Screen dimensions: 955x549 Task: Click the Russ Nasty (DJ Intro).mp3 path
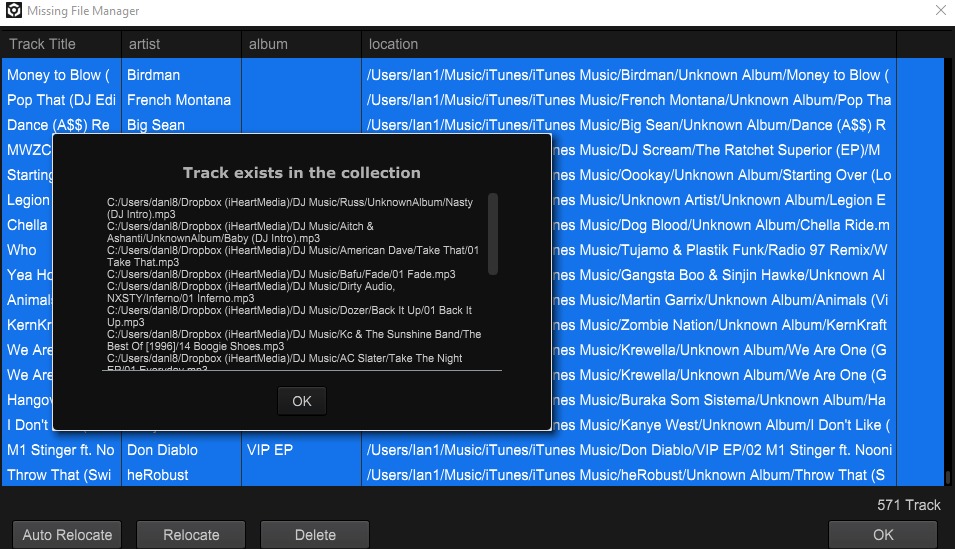(290, 208)
